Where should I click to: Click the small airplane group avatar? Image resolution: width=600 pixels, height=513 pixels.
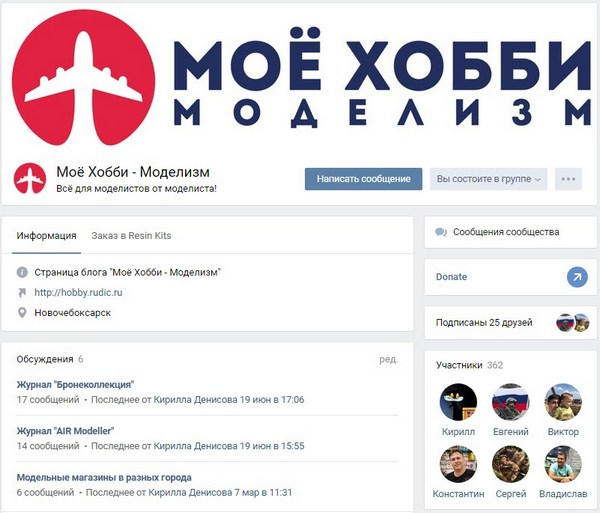point(30,178)
